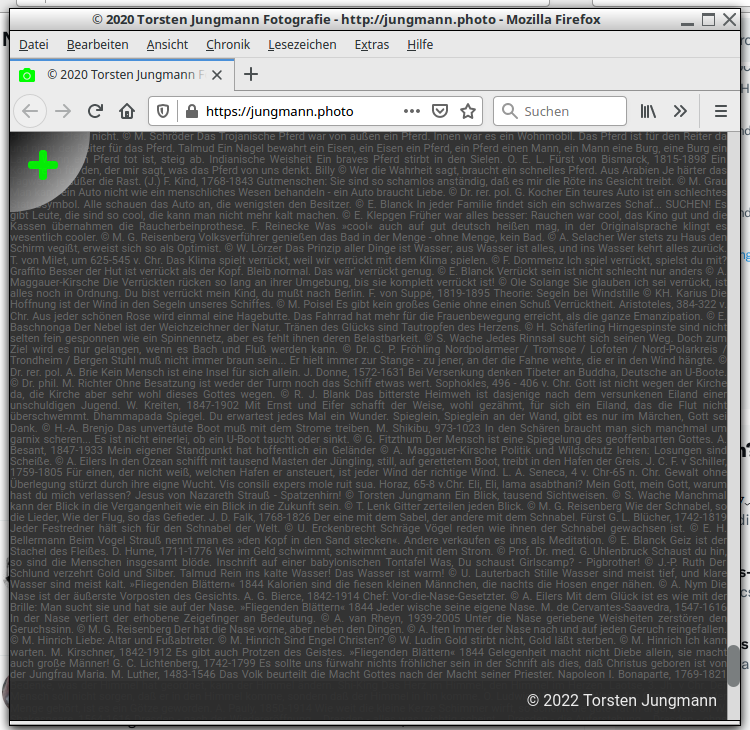Go back to the previous page
The image size is (750, 730).
31,111
